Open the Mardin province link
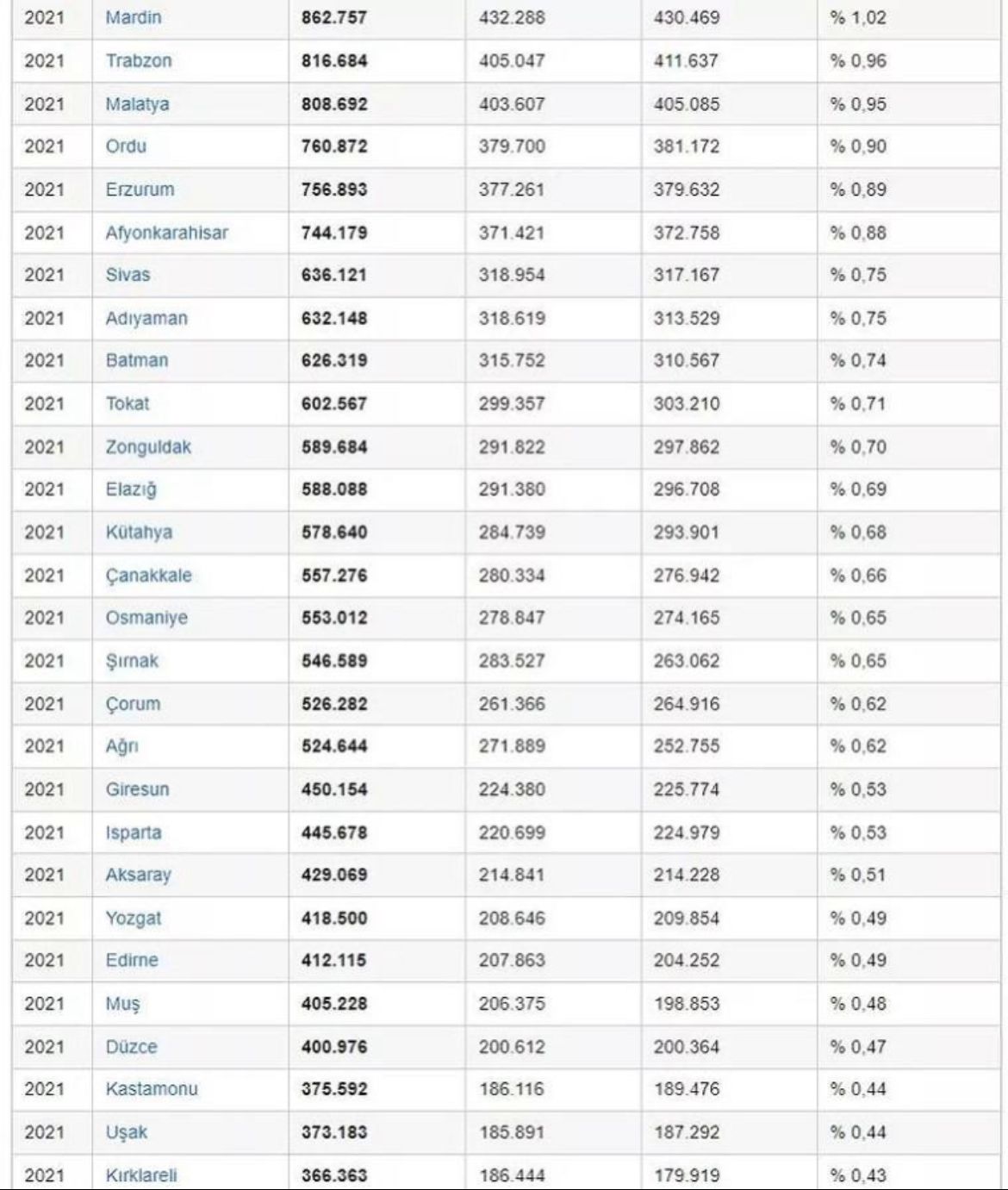The height and width of the screenshot is (1190, 1008). tap(133, 17)
